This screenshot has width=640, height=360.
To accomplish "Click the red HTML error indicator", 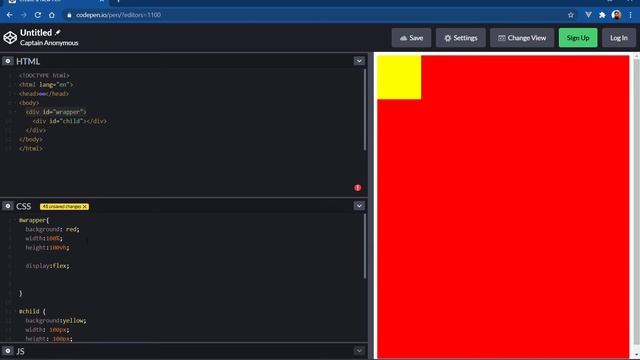I will [358, 188].
